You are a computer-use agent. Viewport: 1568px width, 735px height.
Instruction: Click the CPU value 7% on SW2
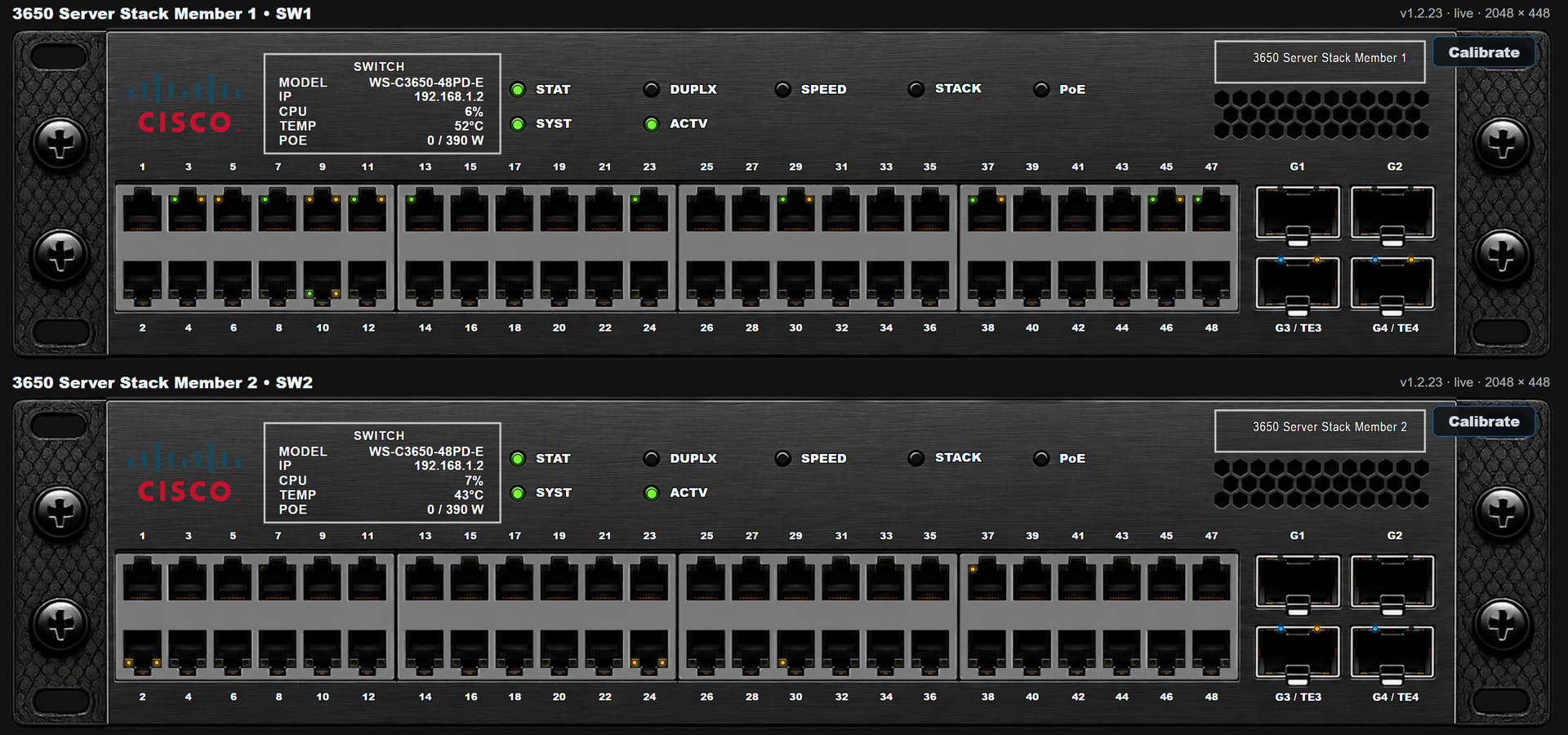(474, 481)
